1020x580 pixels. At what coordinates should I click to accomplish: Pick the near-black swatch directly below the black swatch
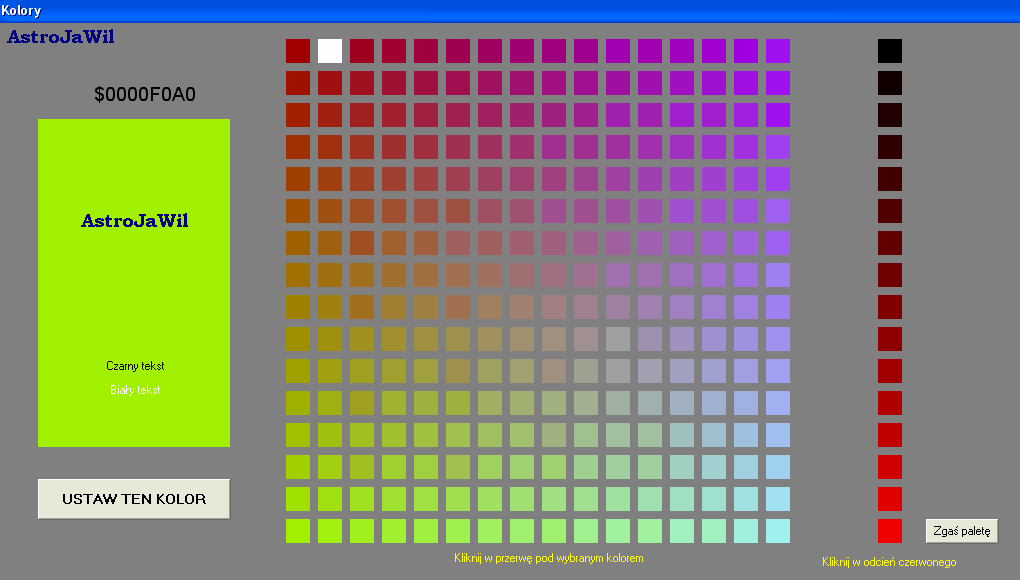click(890, 83)
